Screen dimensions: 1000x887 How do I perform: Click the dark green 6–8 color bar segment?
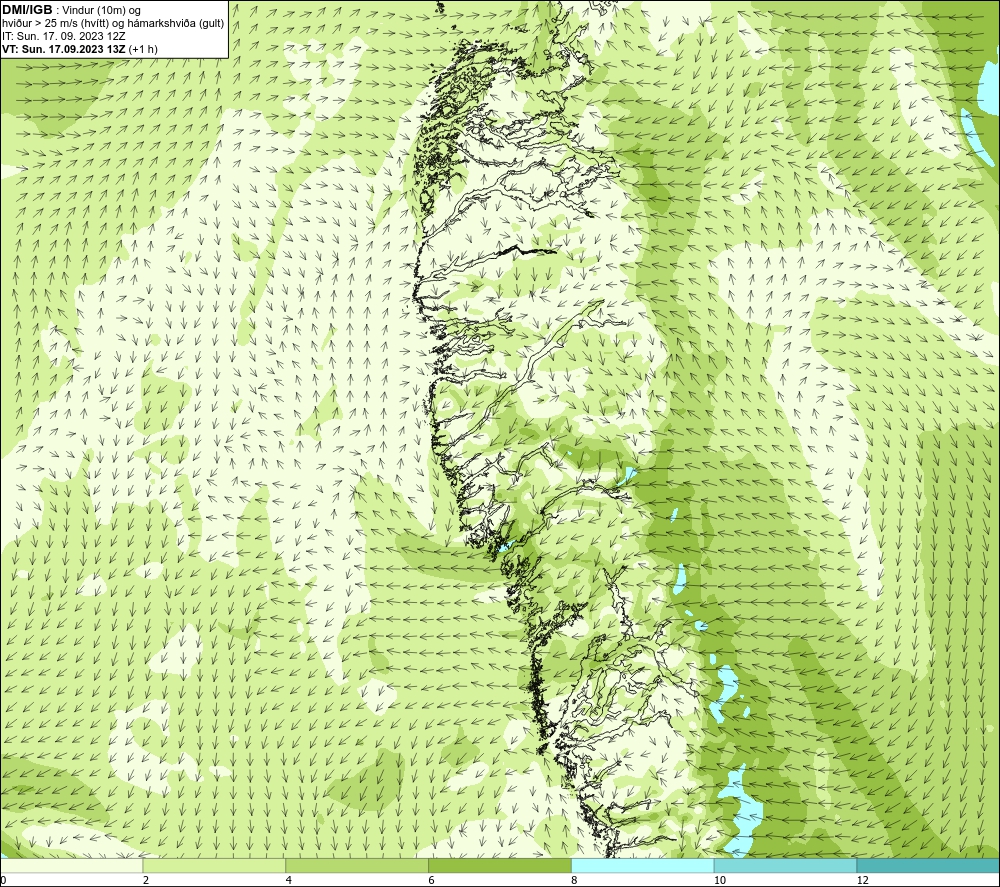point(500,865)
